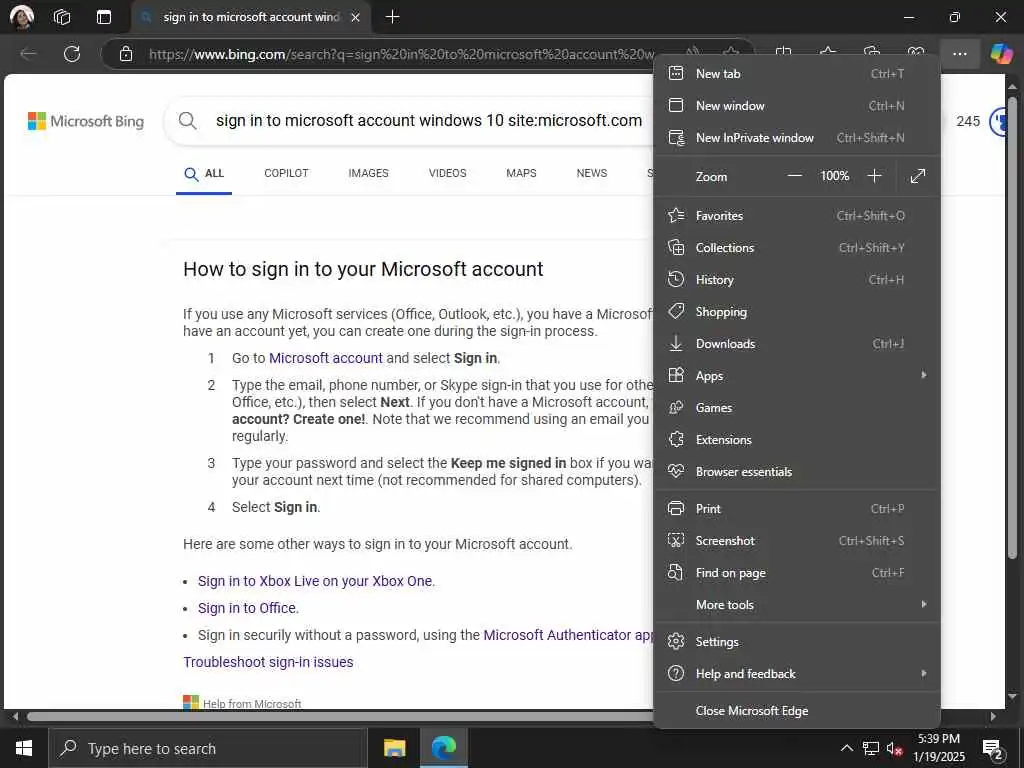Refresh the page

pos(72,54)
